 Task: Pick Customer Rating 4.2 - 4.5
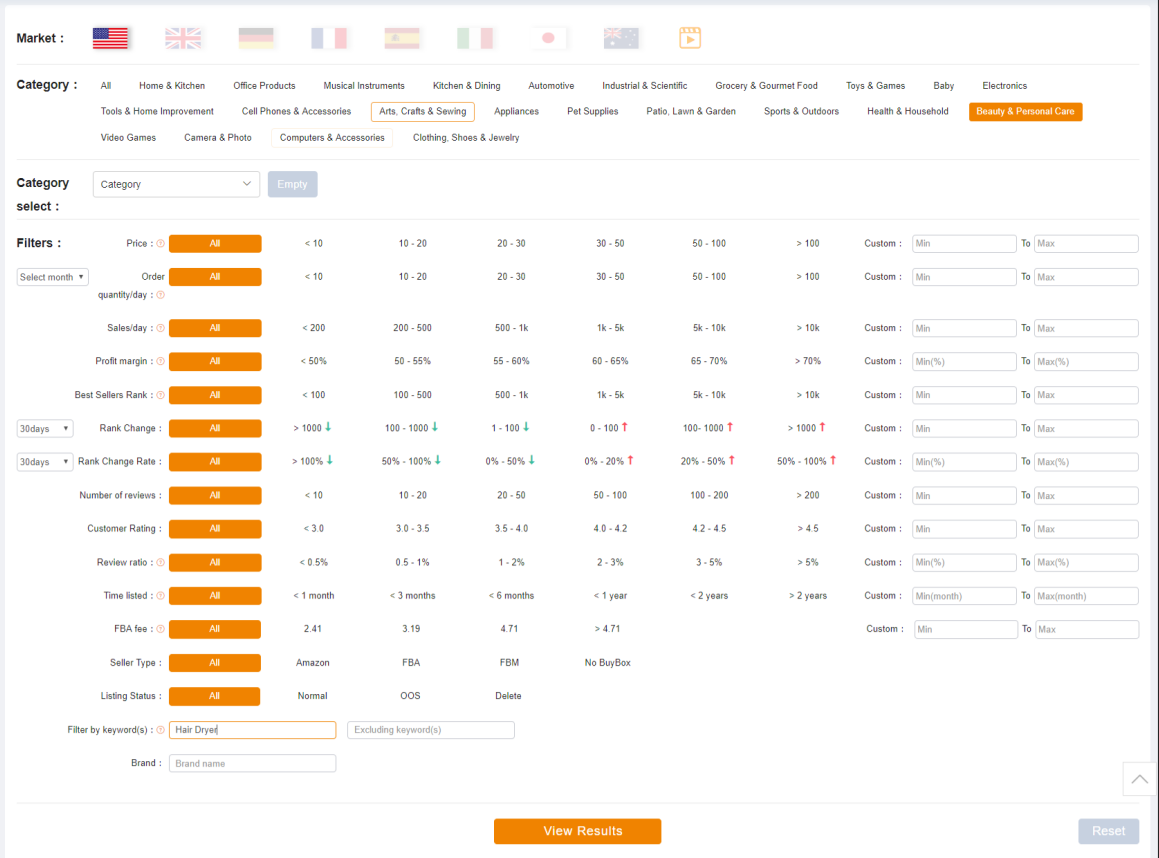pyautogui.click(x=709, y=528)
